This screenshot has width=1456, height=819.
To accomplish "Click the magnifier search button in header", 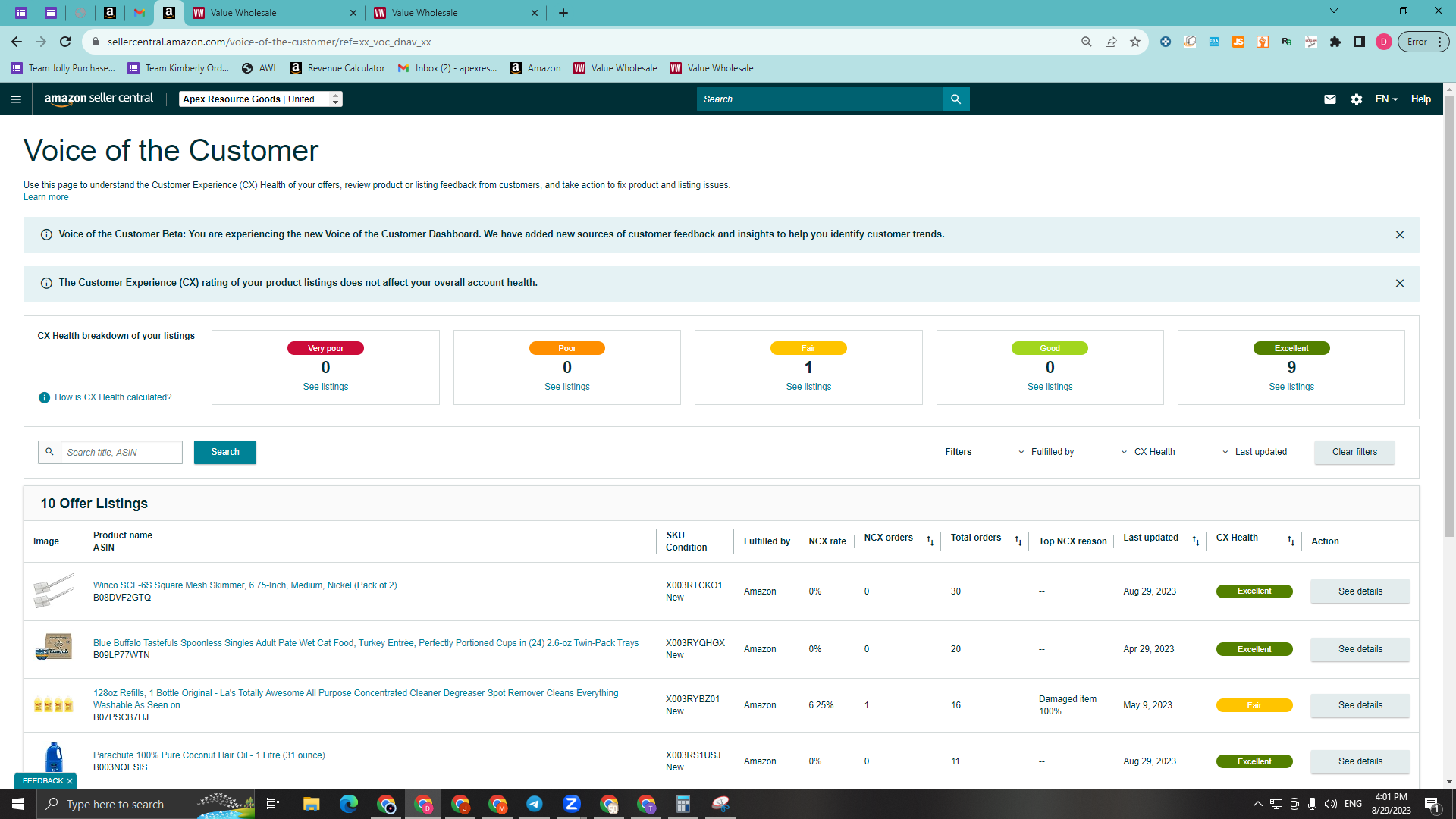I will coord(955,99).
